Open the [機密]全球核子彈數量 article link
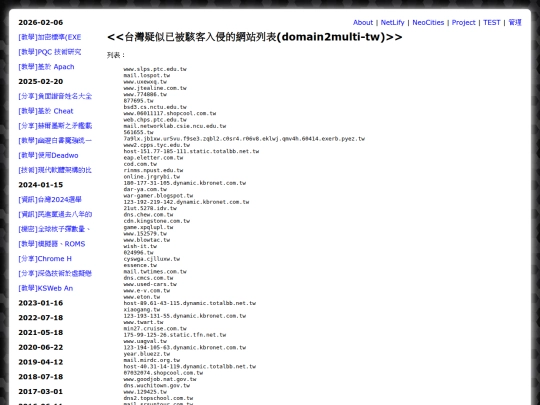The image size is (540, 405). pos(54,229)
